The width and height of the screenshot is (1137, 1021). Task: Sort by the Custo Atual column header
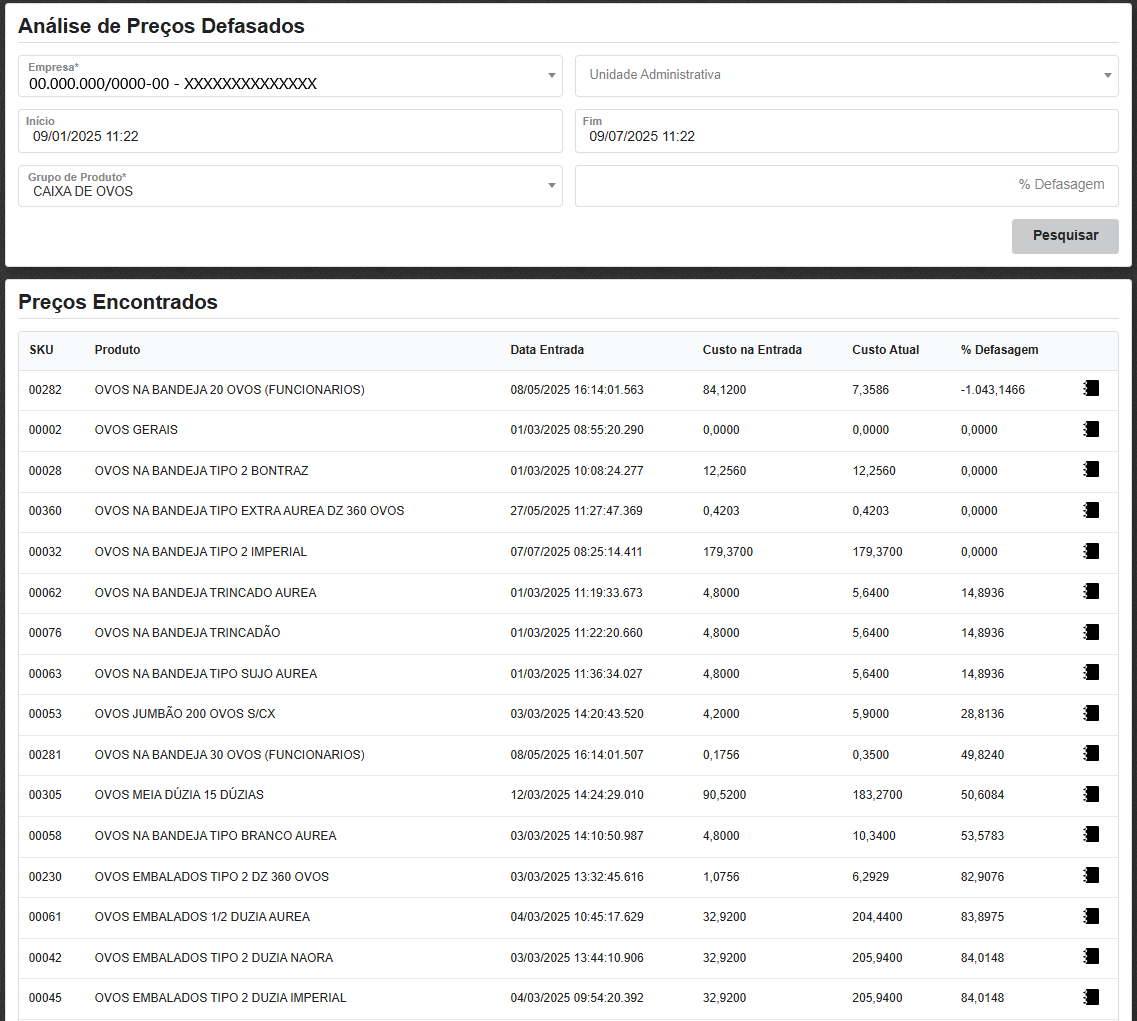[x=885, y=350]
